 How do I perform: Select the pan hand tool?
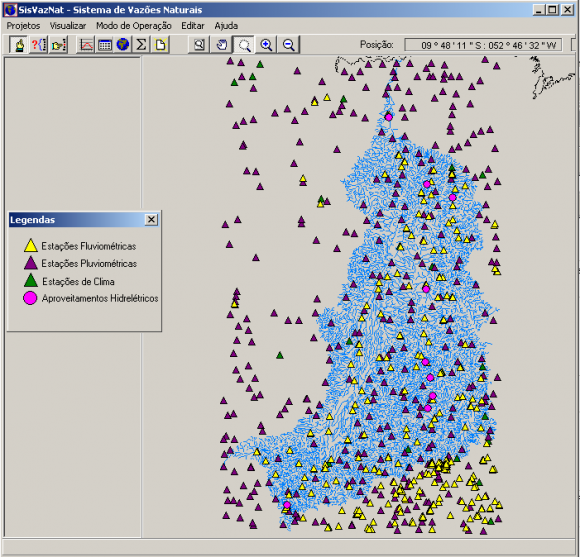coord(222,45)
